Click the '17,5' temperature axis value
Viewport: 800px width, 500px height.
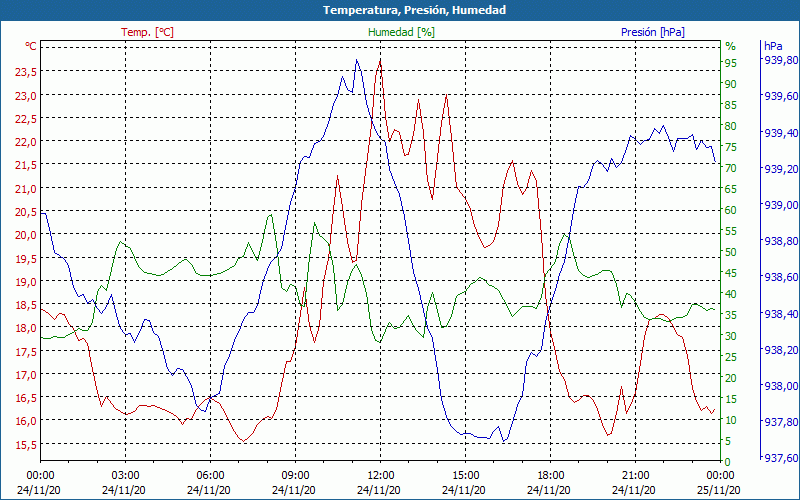point(26,352)
